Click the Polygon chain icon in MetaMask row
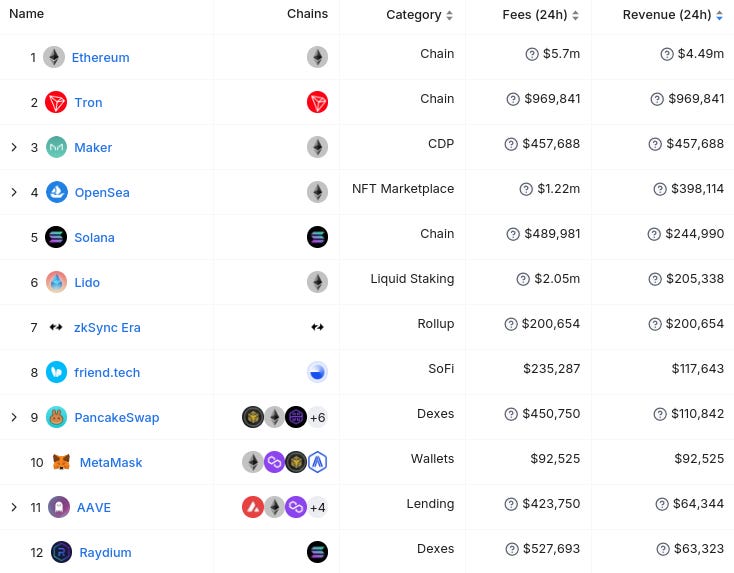This screenshot has height=573, width=734. coord(274,462)
